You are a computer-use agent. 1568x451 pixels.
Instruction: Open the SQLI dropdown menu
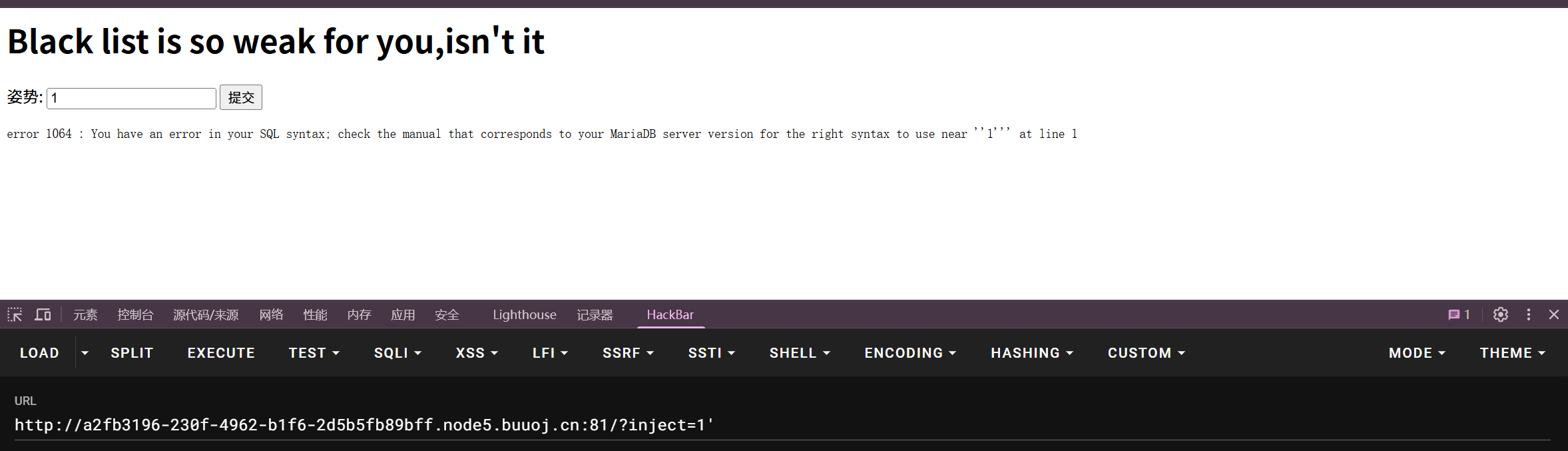coord(397,353)
